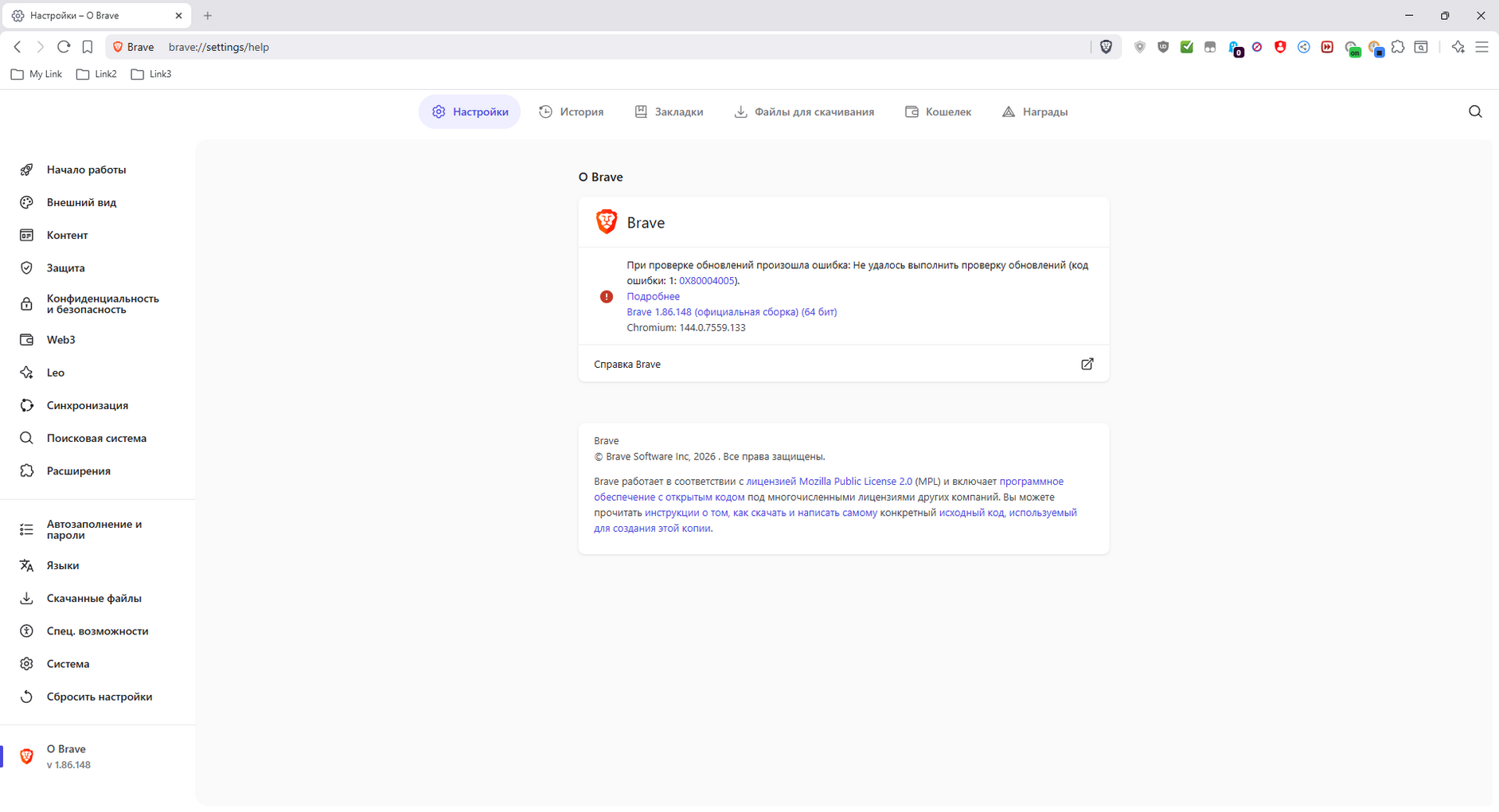
Task: Open Конфиденциальность и безопасность settings
Action: click(102, 303)
